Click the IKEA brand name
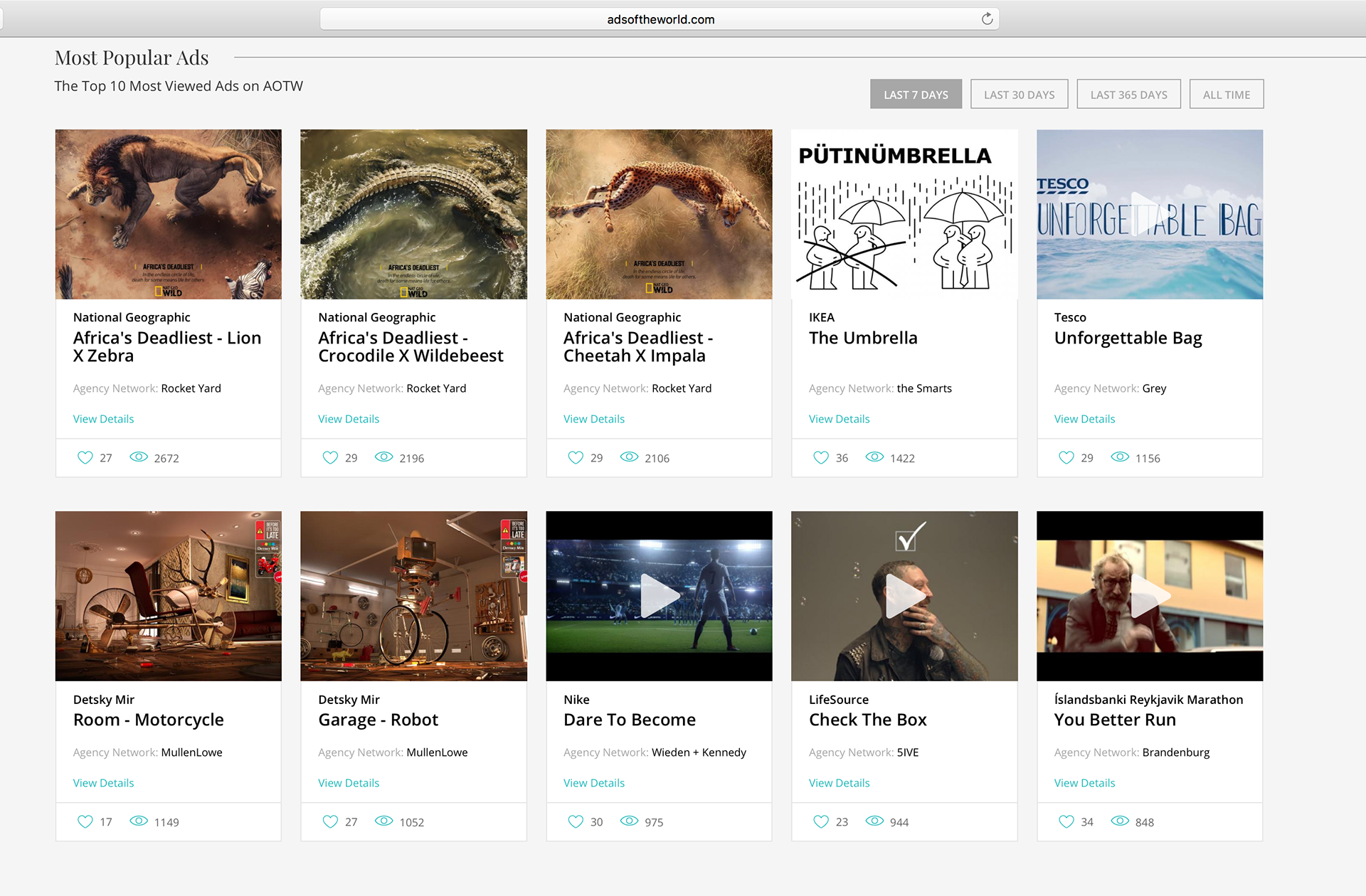The width and height of the screenshot is (1366, 896). 822,317
